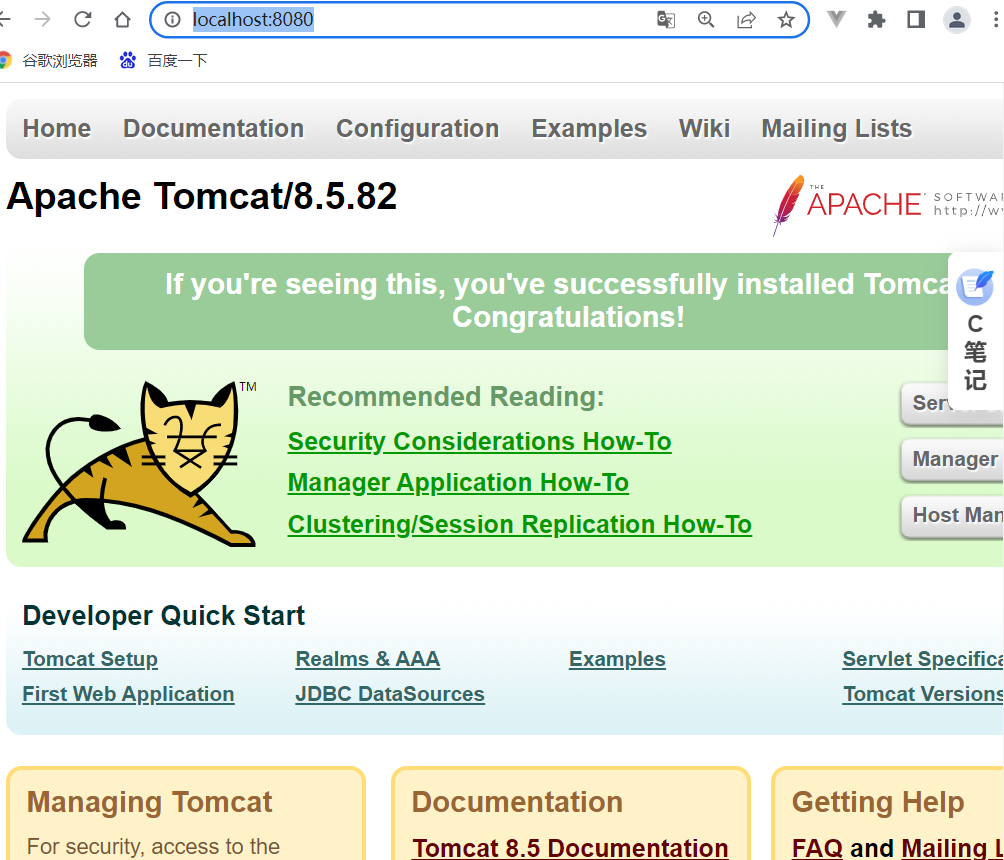Screen dimensions: 1004x860
Task: Open Manager Application How-To link
Action: (458, 483)
